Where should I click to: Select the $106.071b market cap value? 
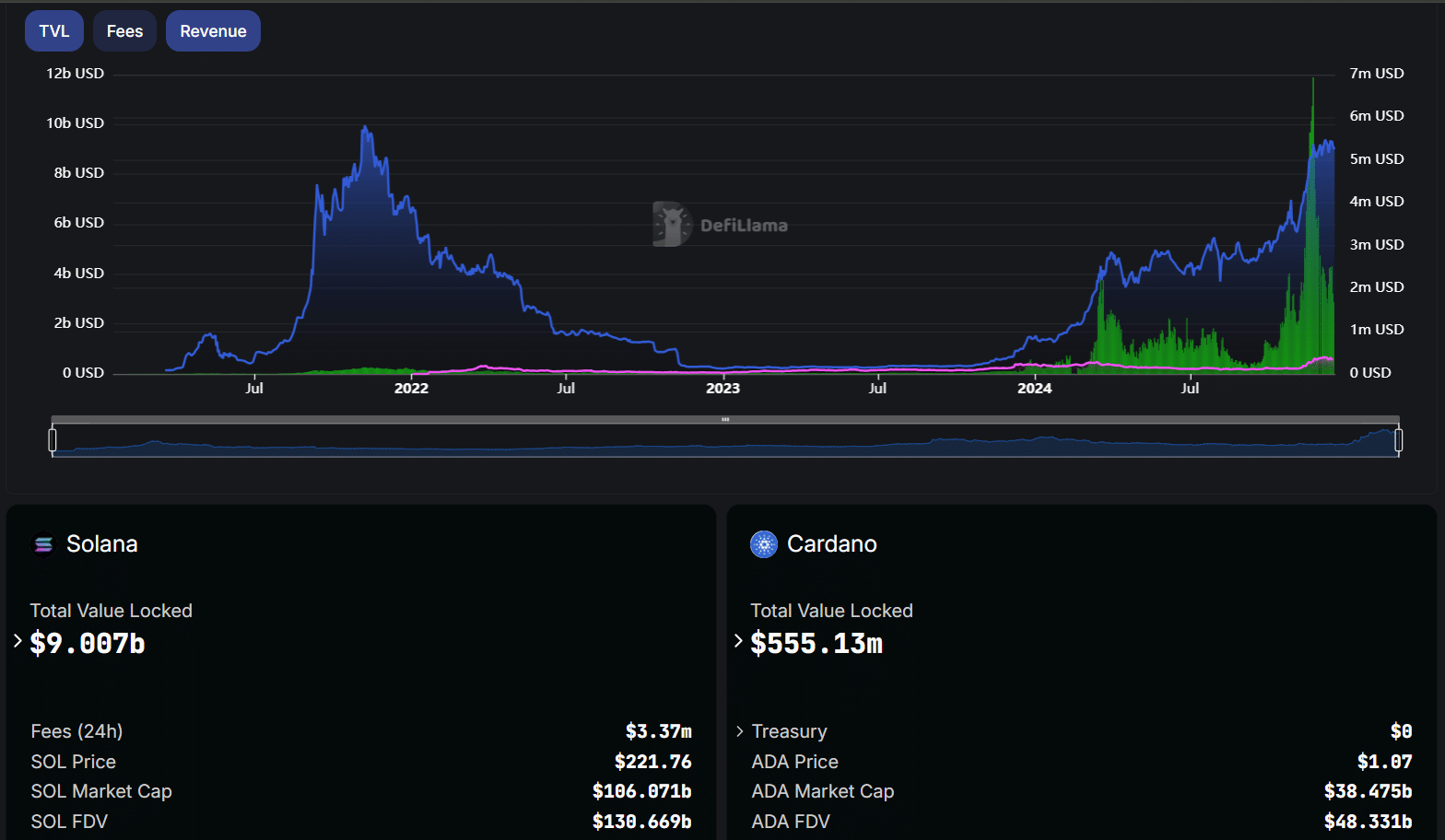642,791
